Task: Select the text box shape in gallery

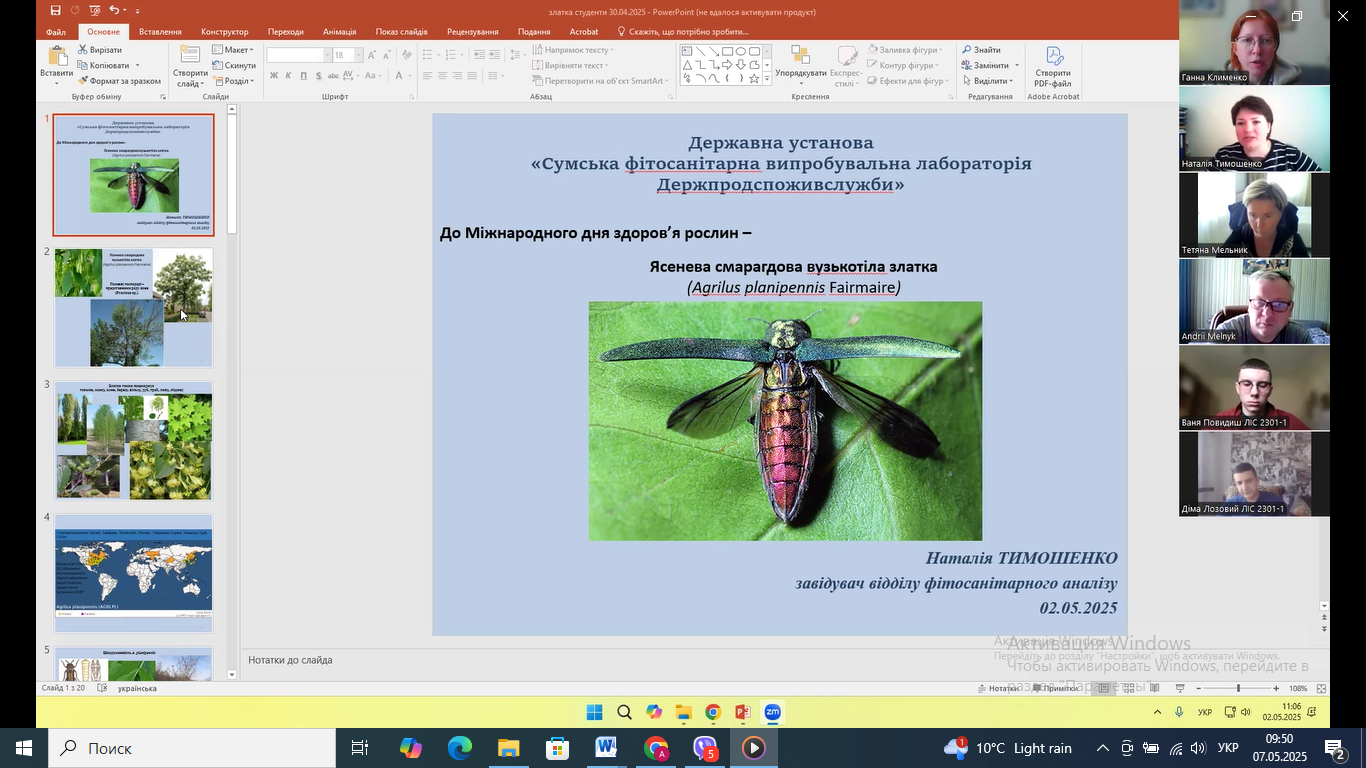Action: pyautogui.click(x=688, y=52)
